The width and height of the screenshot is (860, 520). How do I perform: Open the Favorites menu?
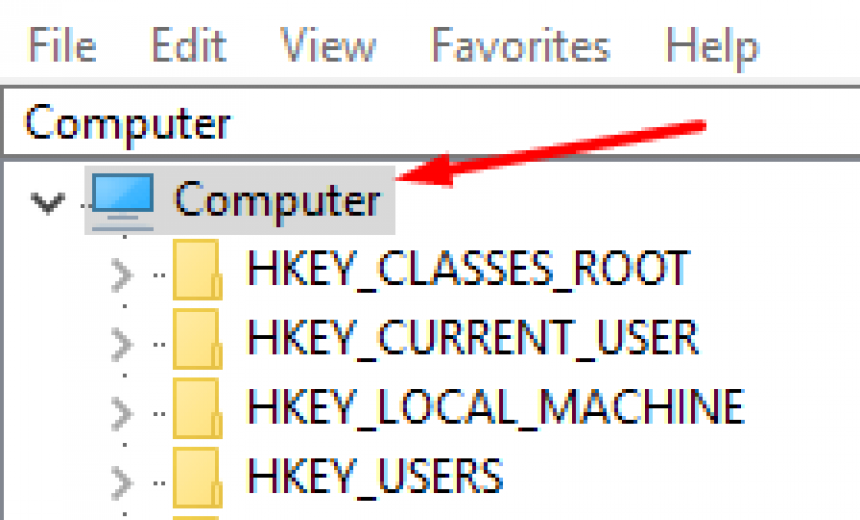coord(520,45)
